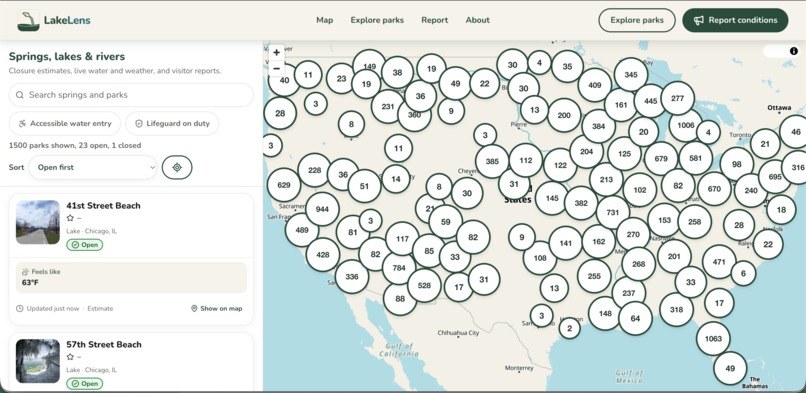Expand the 336 map cluster
The image size is (806, 393).
pyautogui.click(x=352, y=277)
